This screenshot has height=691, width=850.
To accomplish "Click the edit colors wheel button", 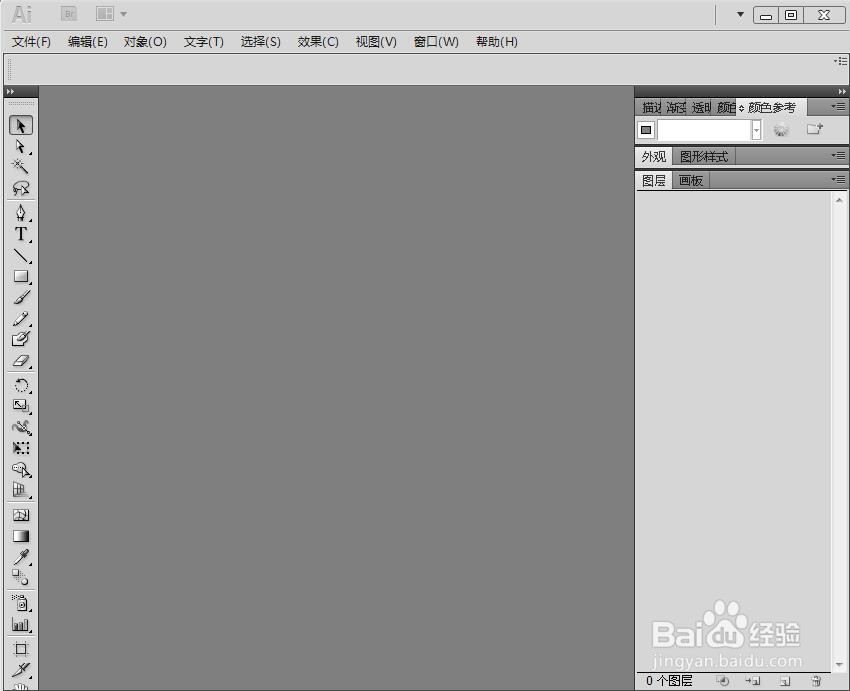I will [x=781, y=130].
